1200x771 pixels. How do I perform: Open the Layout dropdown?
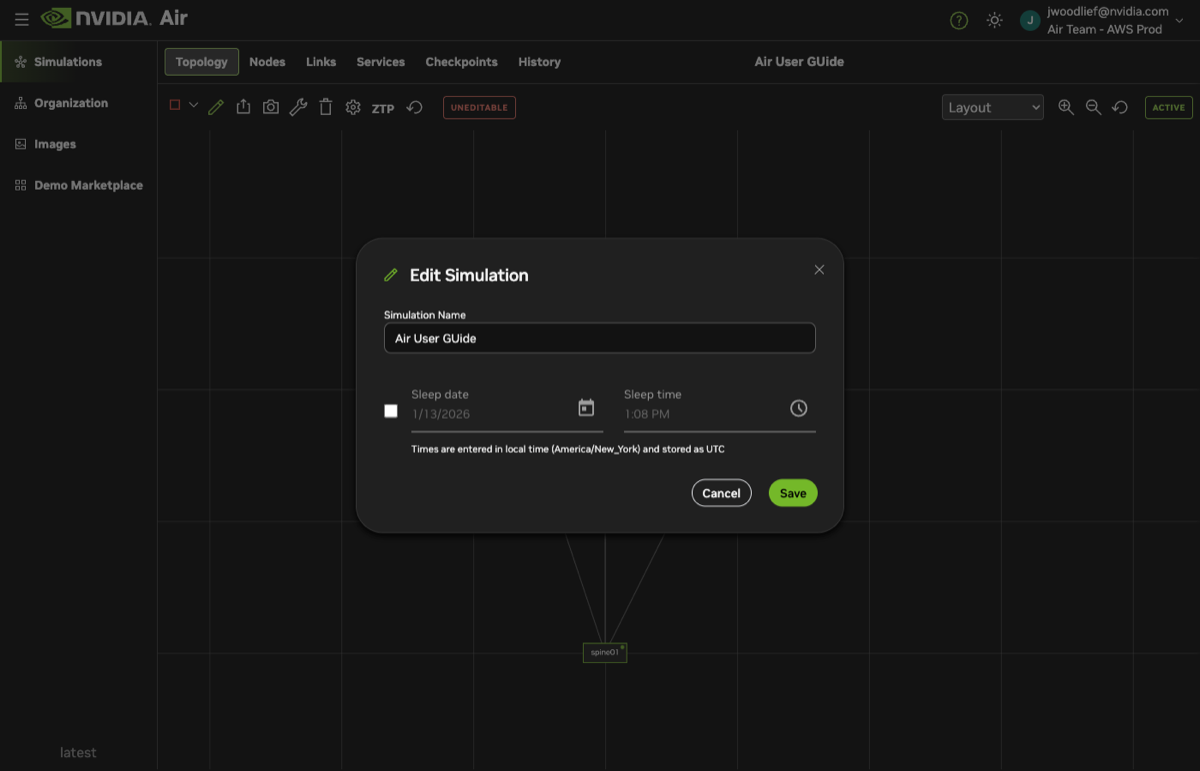[x=992, y=108]
